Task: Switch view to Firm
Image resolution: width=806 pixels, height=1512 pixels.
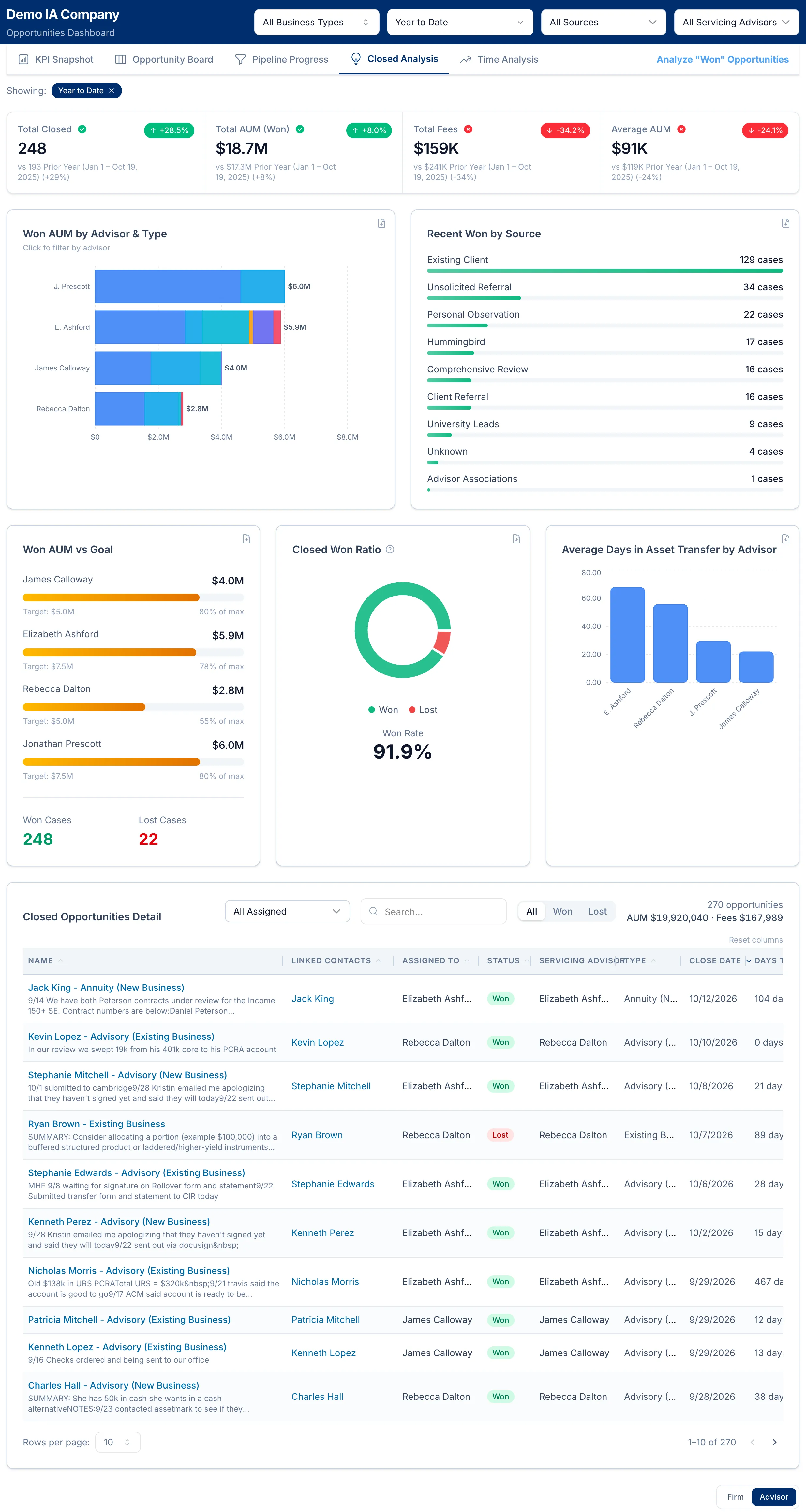Action: coord(735,1497)
